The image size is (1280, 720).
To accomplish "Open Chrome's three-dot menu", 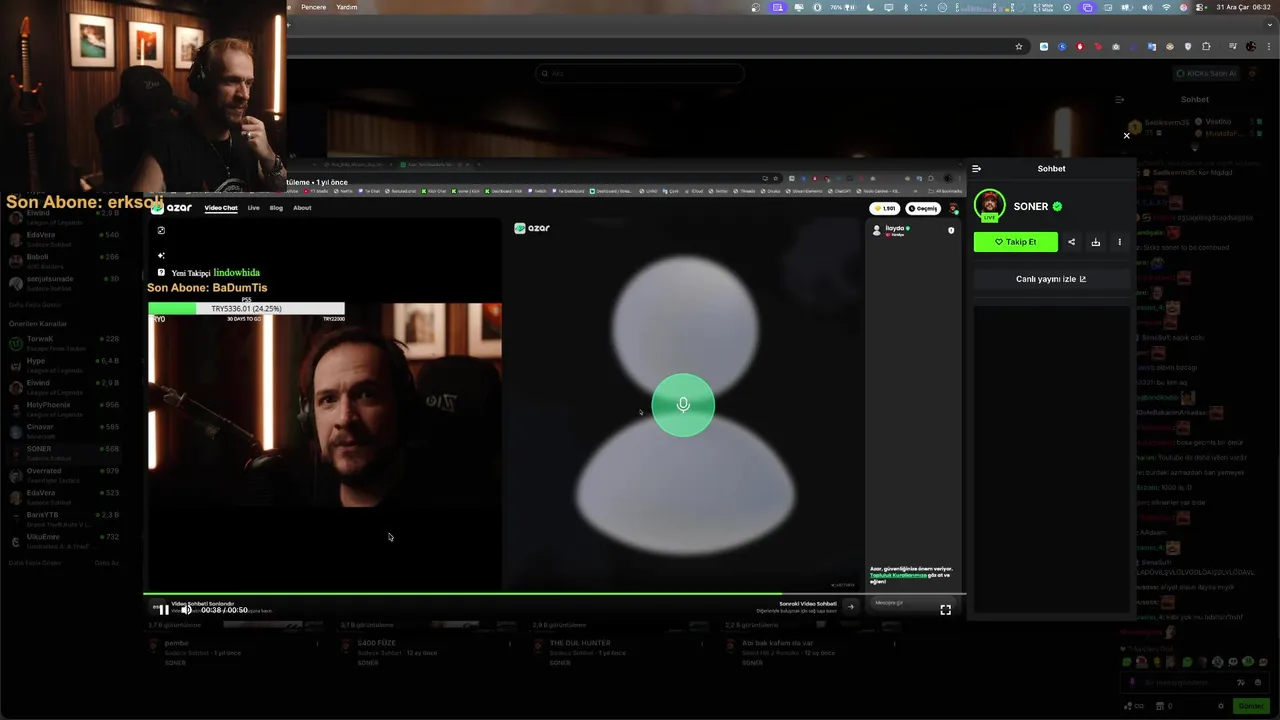I will [x=1268, y=46].
